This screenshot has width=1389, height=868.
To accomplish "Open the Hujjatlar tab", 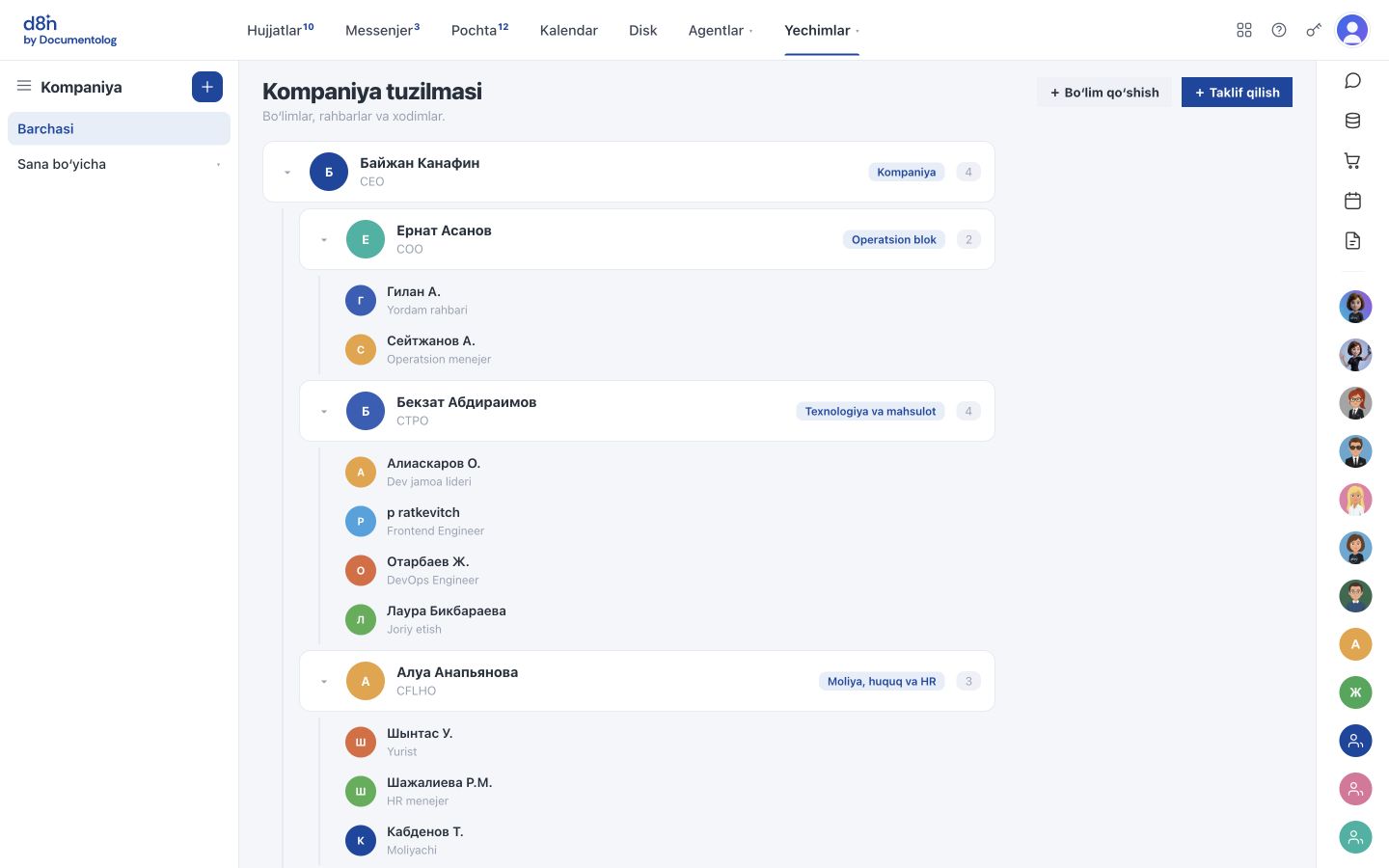I will tap(280, 30).
